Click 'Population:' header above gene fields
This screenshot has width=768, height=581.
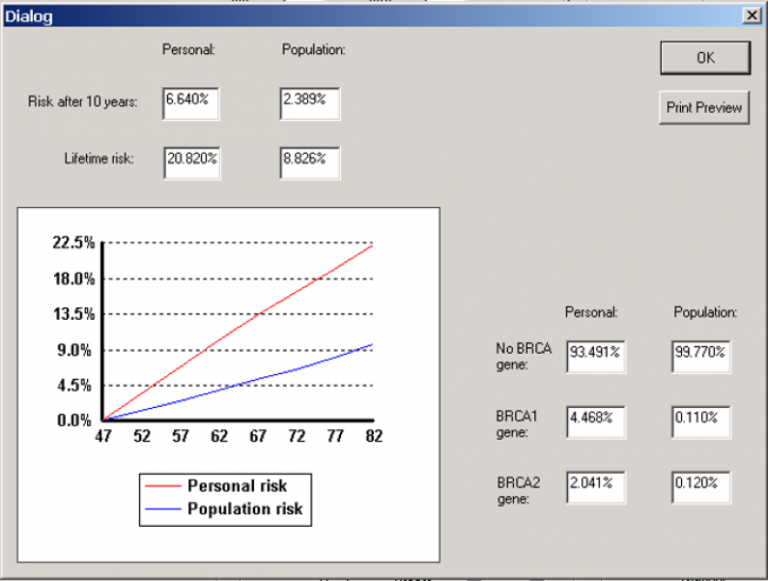click(705, 313)
